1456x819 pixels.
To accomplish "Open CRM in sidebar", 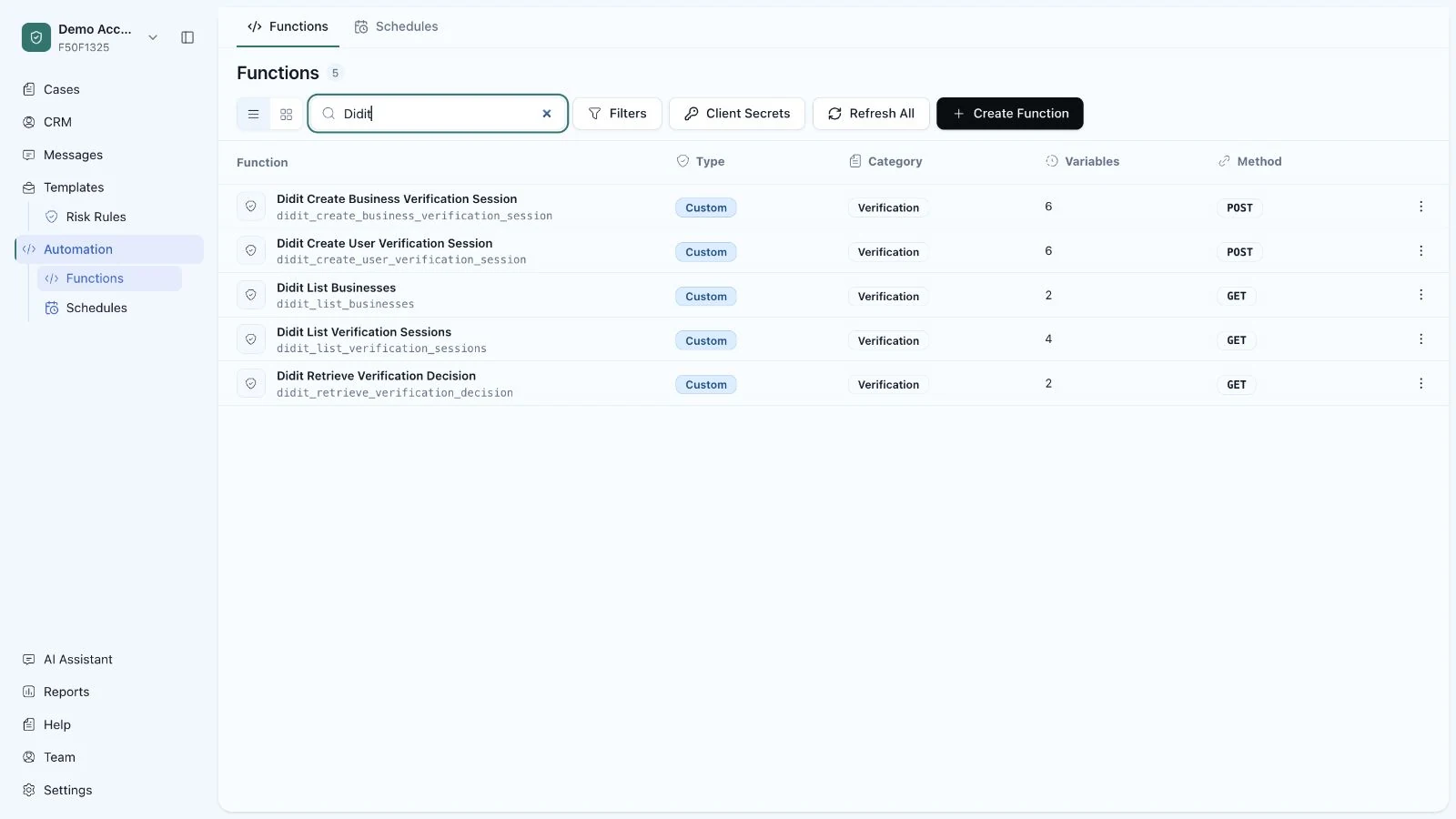I will pos(57,122).
